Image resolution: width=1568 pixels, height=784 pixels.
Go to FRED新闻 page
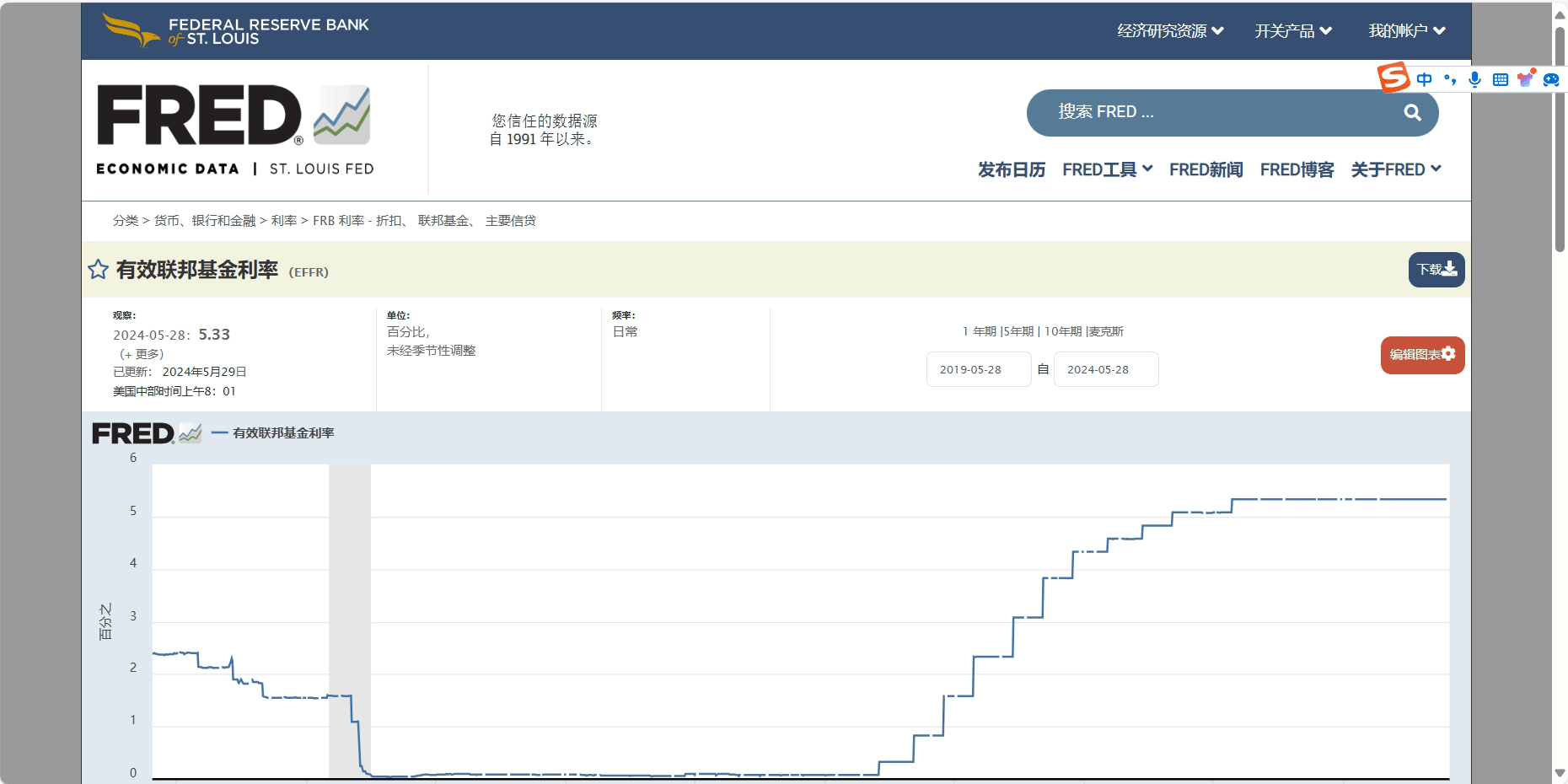pos(1206,169)
